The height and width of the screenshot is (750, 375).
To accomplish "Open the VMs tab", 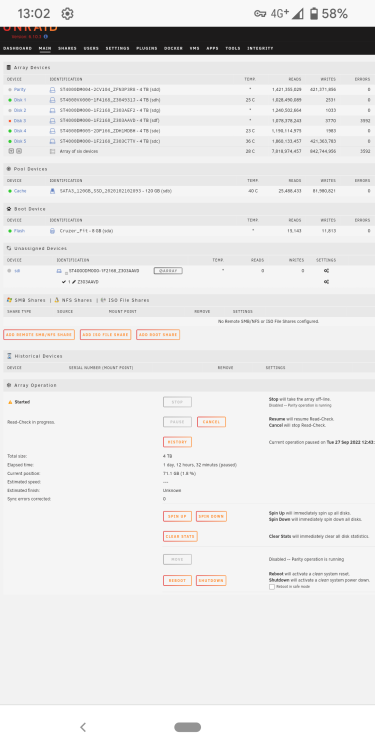I will pos(194,48).
